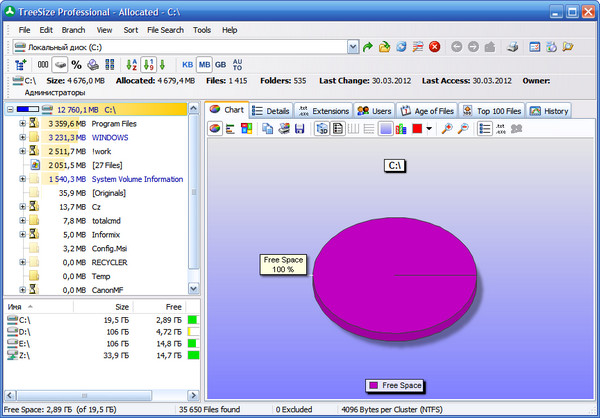This screenshot has width=600, height=418.
Task: Select the bar chart type icon
Action: click(x=231, y=129)
